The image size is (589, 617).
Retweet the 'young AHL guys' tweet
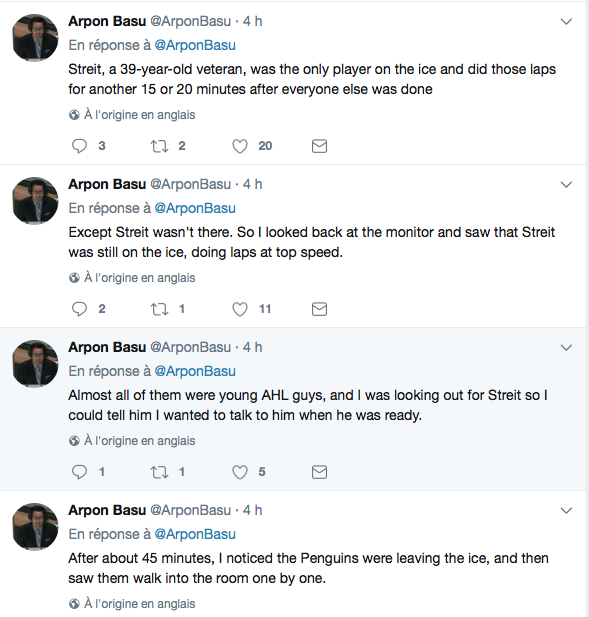tap(159, 472)
